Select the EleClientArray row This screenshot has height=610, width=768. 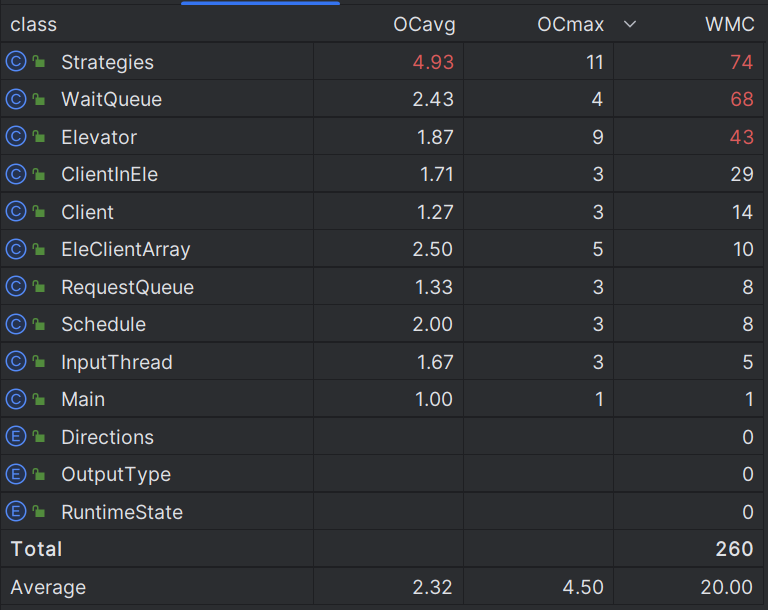coord(125,250)
